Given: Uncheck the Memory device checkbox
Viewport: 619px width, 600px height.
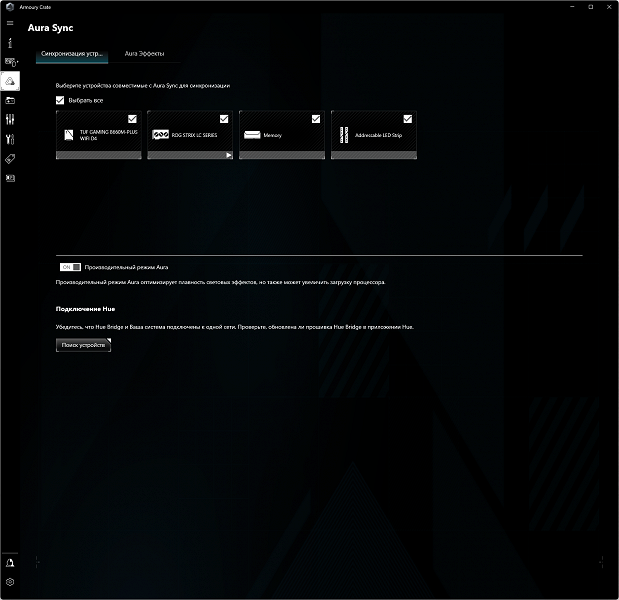Looking at the screenshot, I should pyautogui.click(x=316, y=119).
